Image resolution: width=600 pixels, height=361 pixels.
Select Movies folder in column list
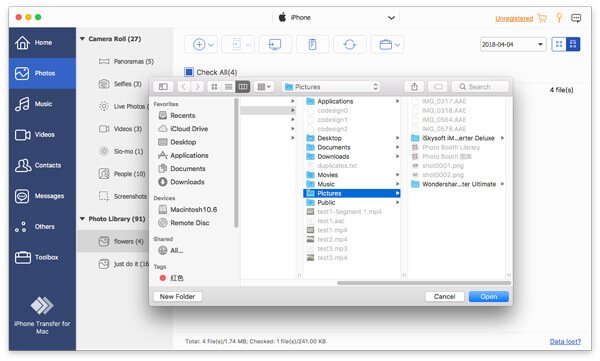[x=352, y=175]
